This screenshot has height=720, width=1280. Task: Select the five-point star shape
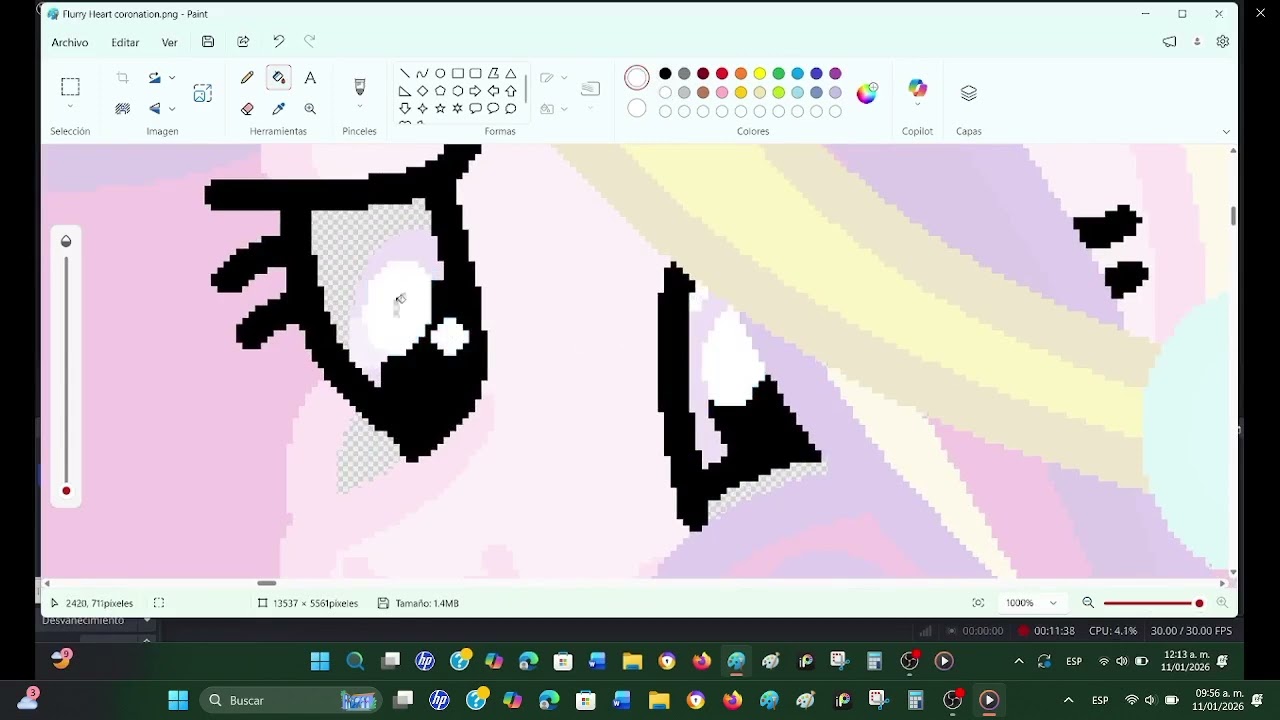(440, 108)
